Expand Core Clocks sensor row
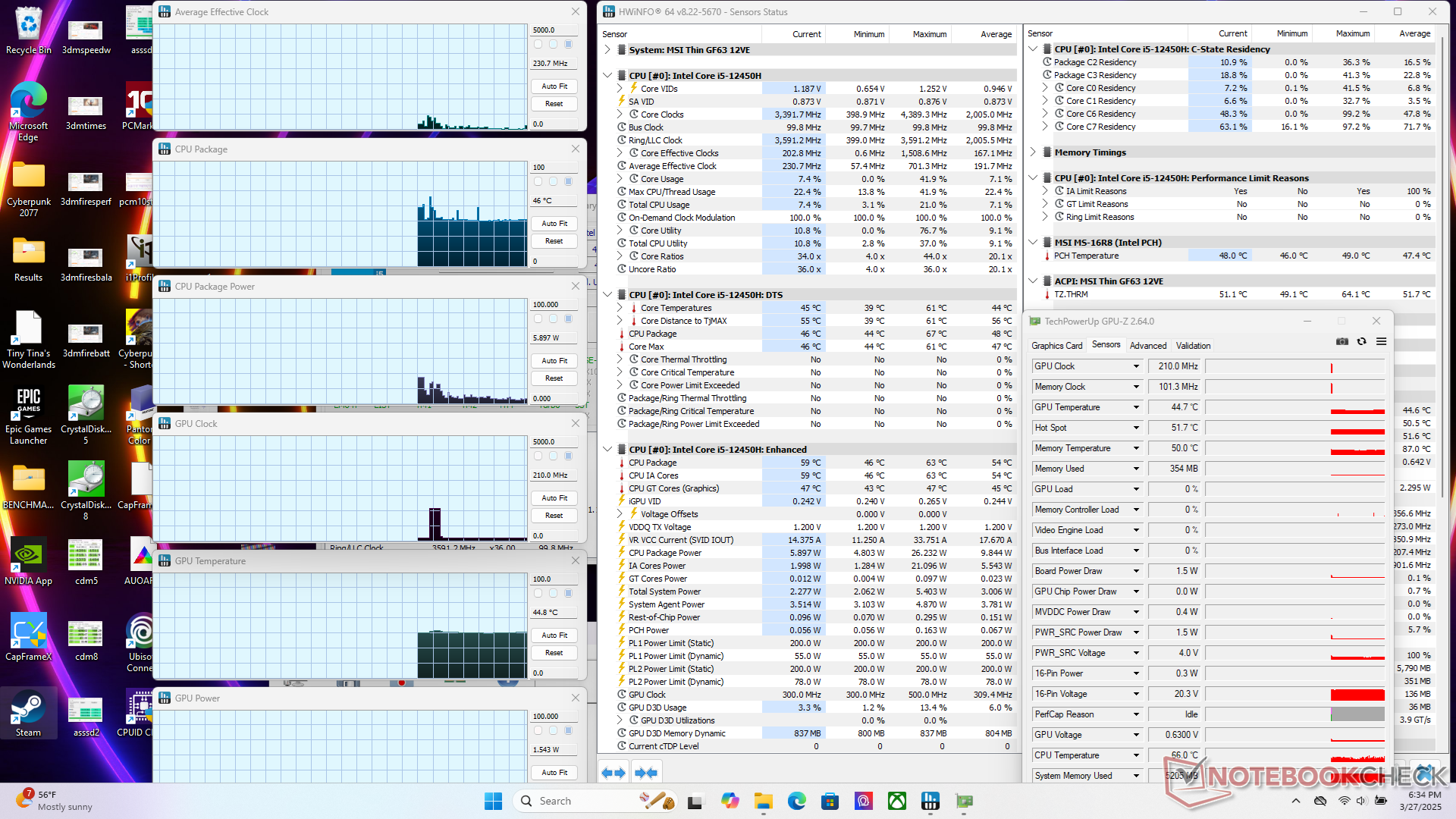1456x819 pixels. click(620, 115)
